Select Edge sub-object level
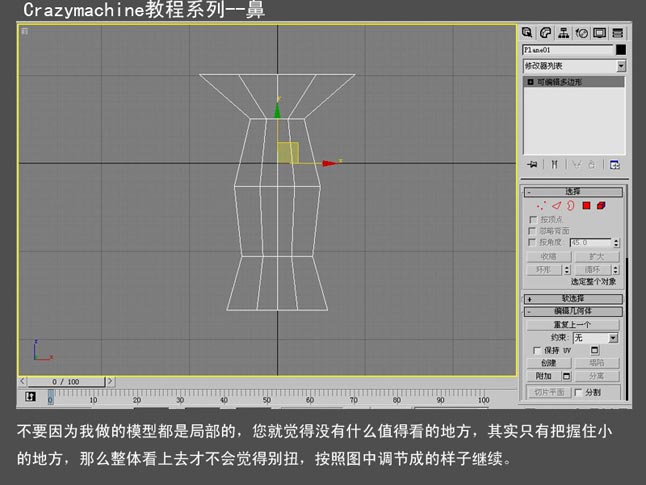The height and width of the screenshot is (485, 646). (x=557, y=205)
